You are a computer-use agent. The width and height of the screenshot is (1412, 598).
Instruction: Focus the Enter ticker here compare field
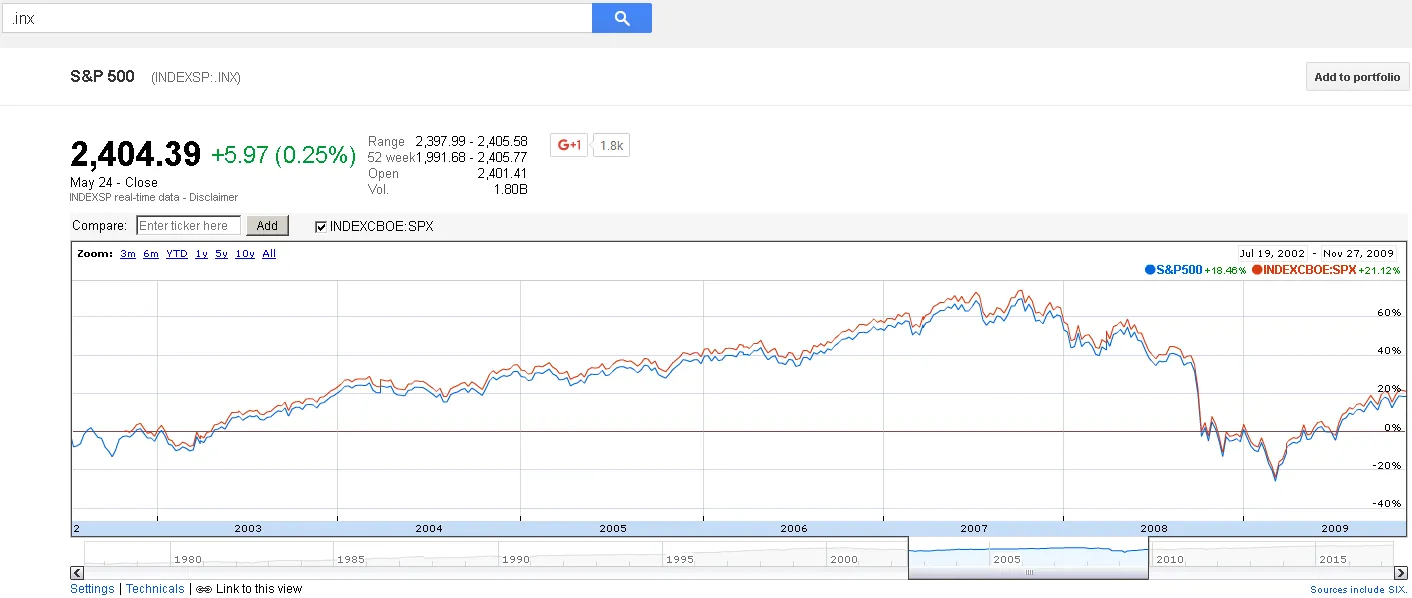click(189, 226)
